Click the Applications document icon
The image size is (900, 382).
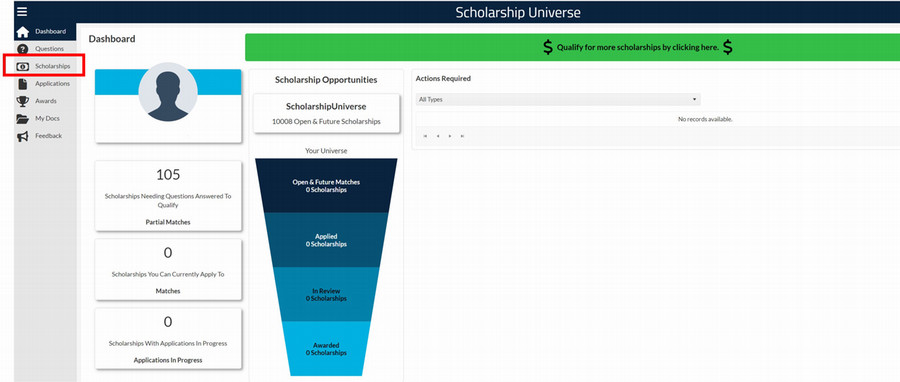click(22, 84)
